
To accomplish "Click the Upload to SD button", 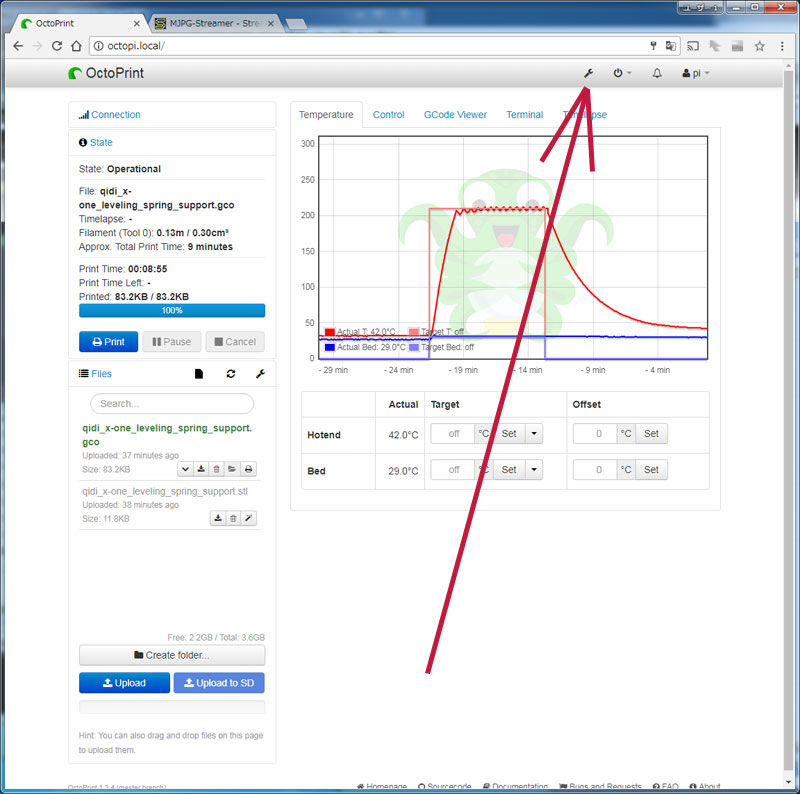I will coord(219,683).
